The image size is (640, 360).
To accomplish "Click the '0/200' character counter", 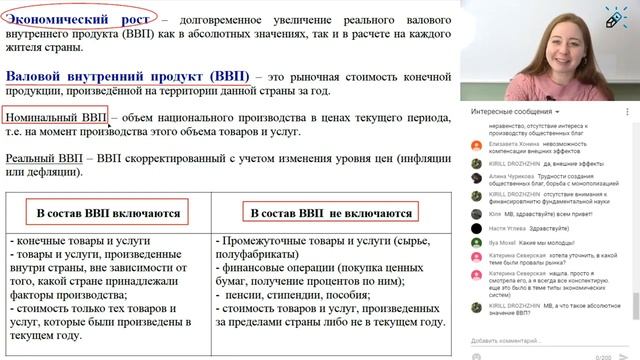I will pos(603,358).
